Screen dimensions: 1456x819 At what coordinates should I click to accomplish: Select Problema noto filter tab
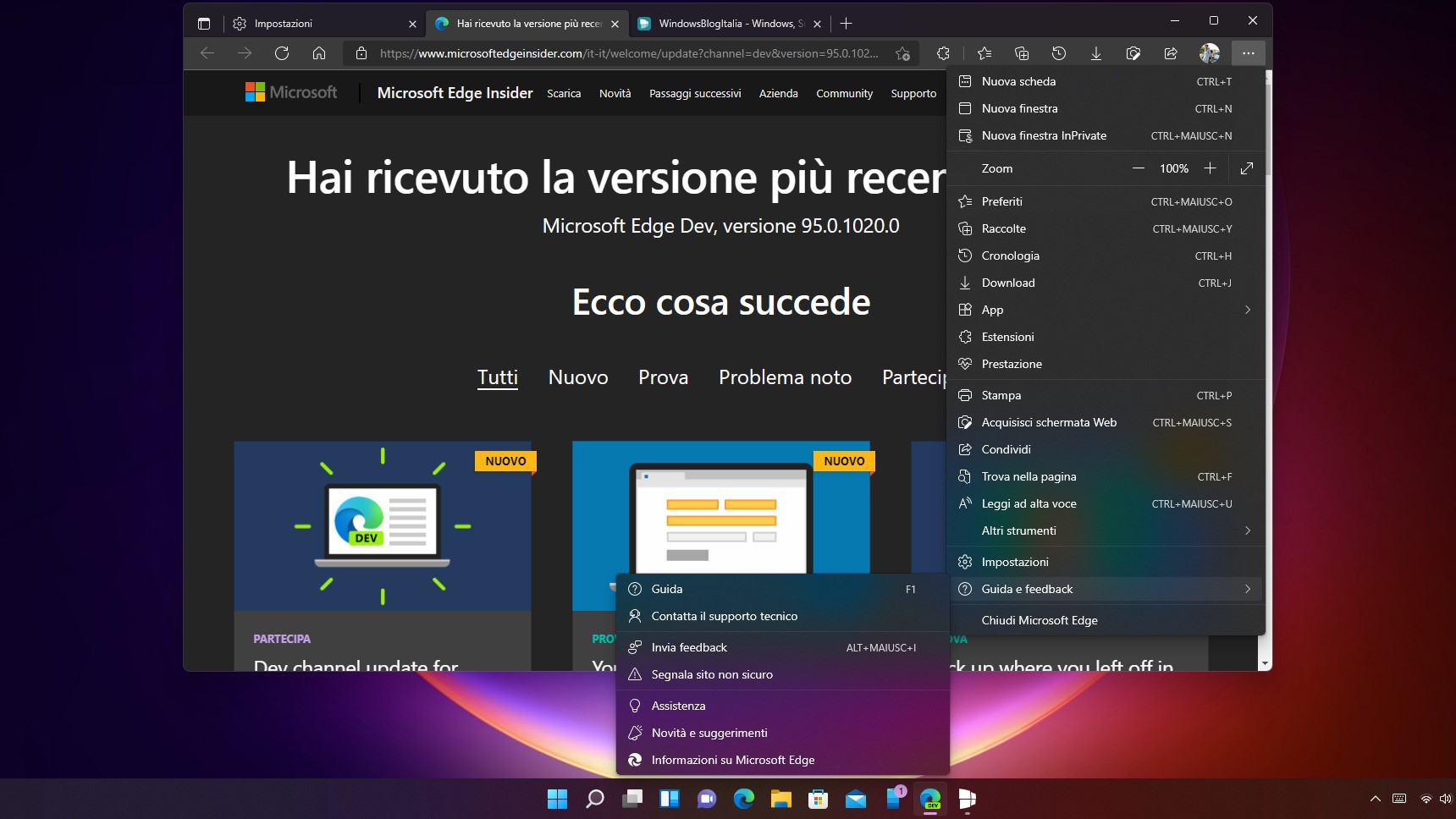point(785,377)
